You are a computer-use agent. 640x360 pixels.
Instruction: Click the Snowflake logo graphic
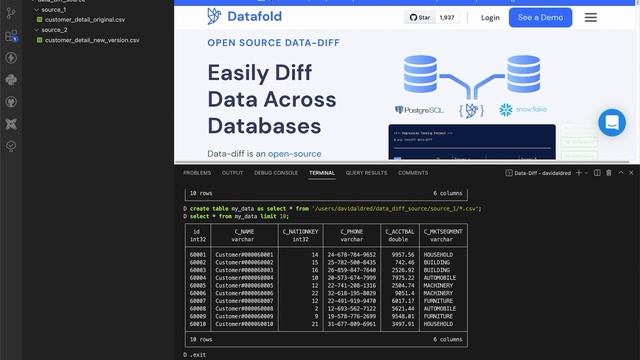[x=523, y=109]
